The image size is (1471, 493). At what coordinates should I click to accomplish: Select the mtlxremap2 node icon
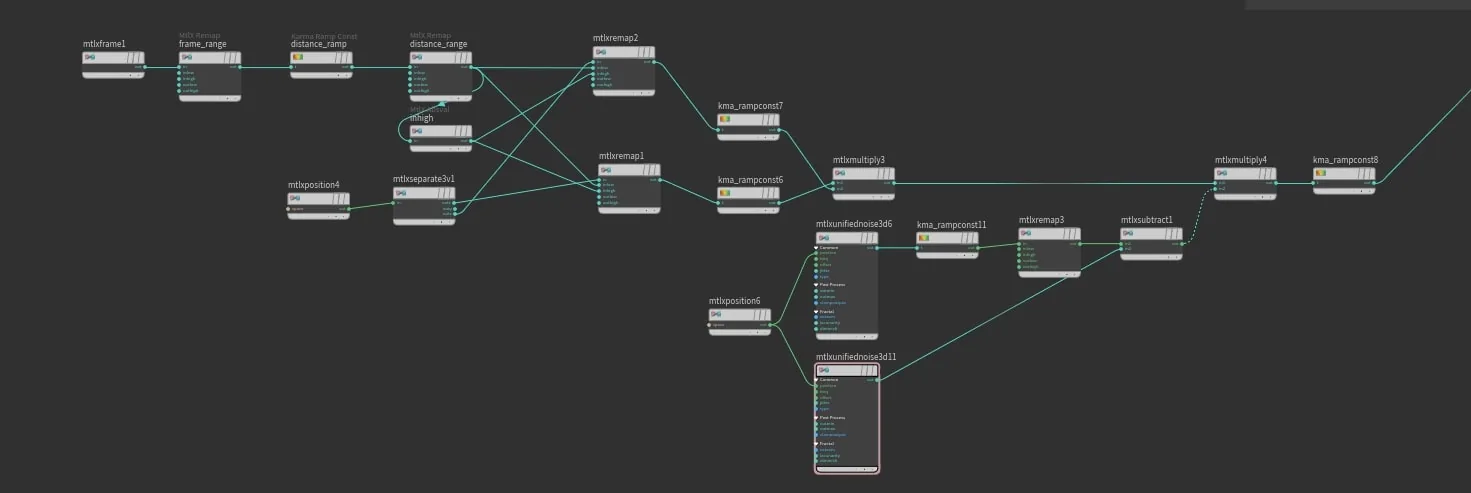(x=600, y=52)
